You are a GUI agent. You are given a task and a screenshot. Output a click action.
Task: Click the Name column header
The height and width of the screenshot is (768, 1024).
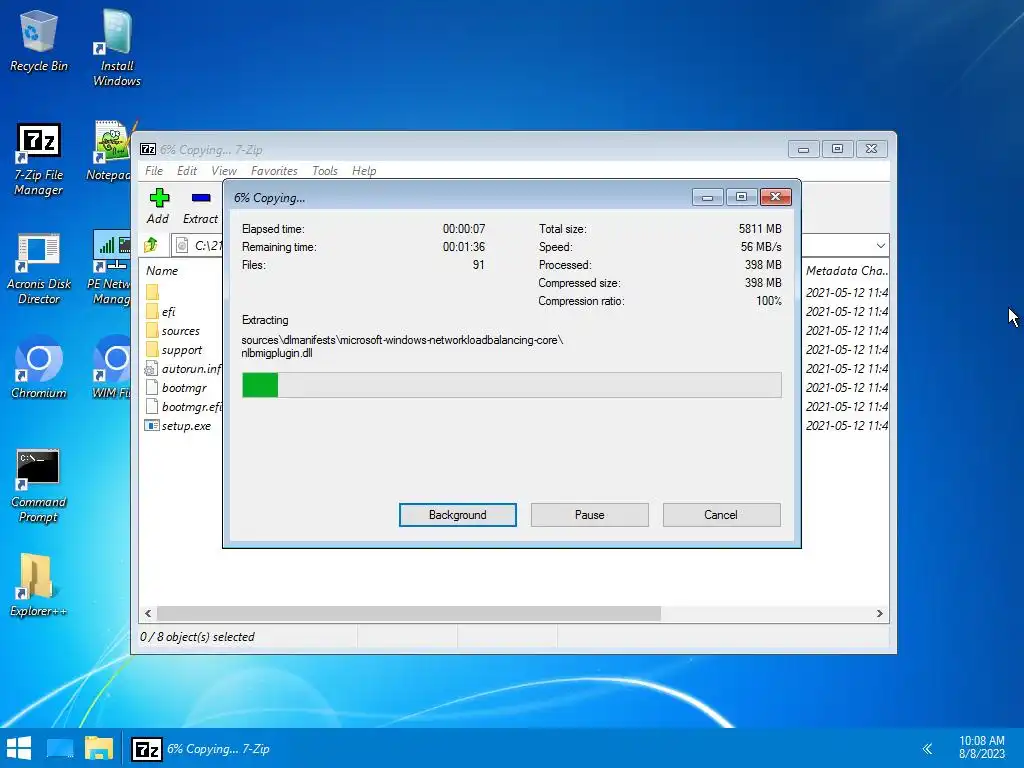pyautogui.click(x=162, y=270)
